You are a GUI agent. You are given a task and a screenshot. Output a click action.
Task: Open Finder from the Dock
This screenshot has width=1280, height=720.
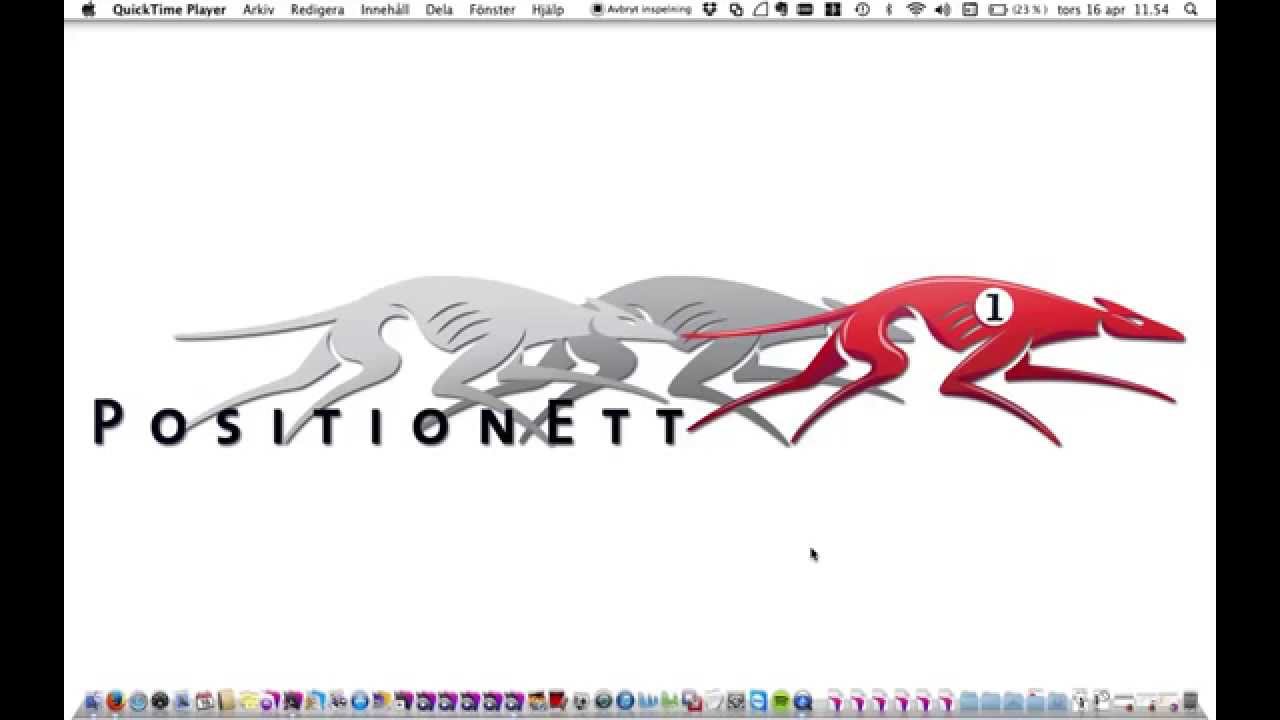pyautogui.click(x=94, y=701)
